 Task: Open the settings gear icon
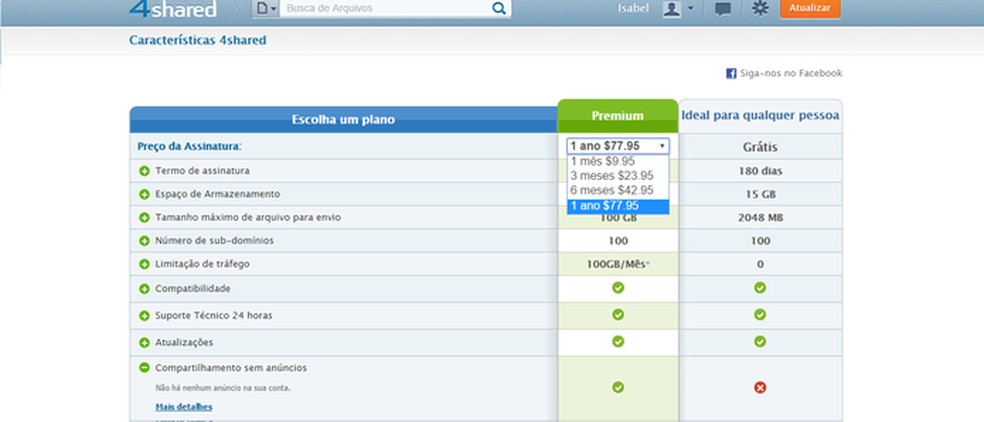[760, 8]
